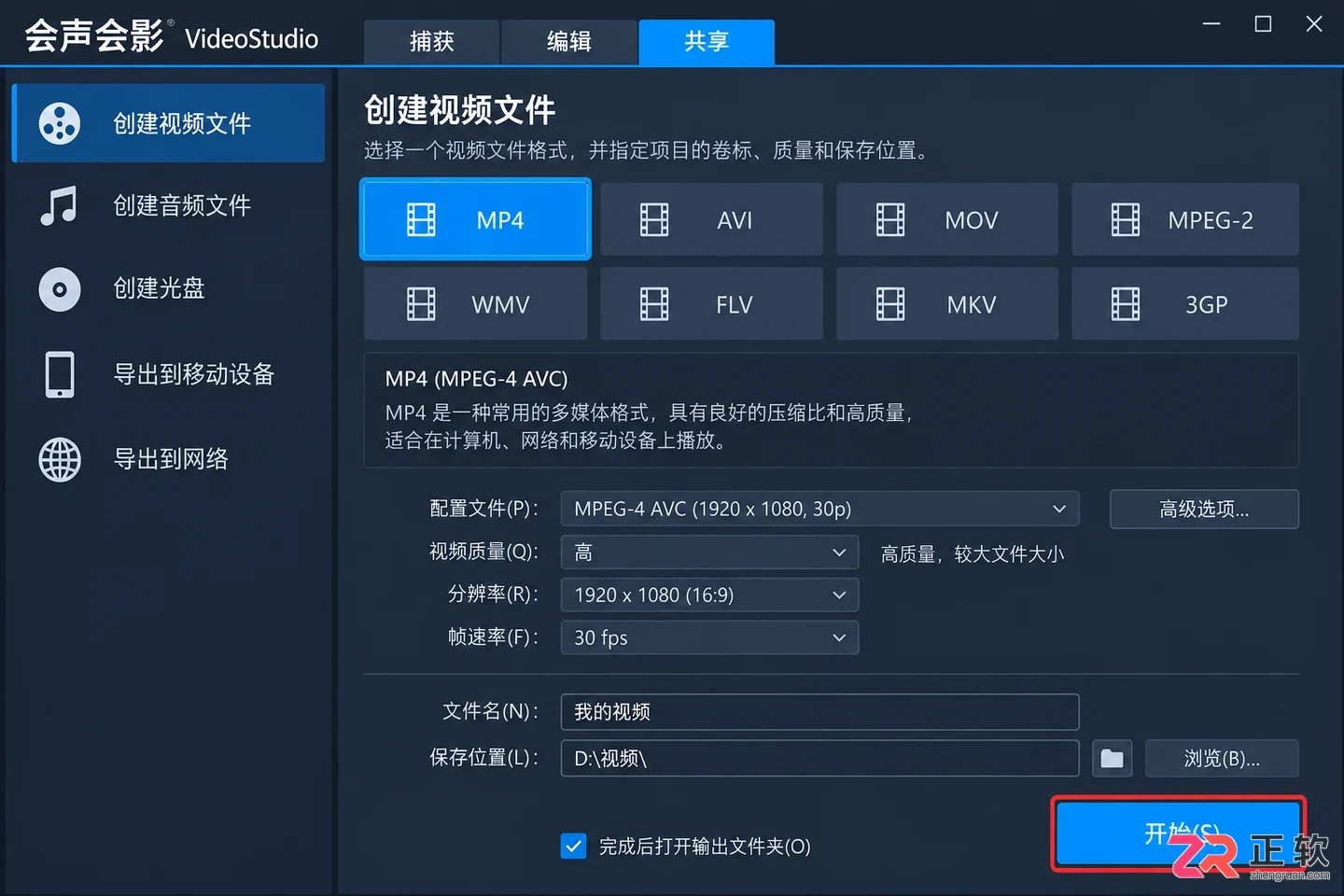The height and width of the screenshot is (896, 1344).
Task: Select the MP4 format button
Action: click(x=476, y=219)
